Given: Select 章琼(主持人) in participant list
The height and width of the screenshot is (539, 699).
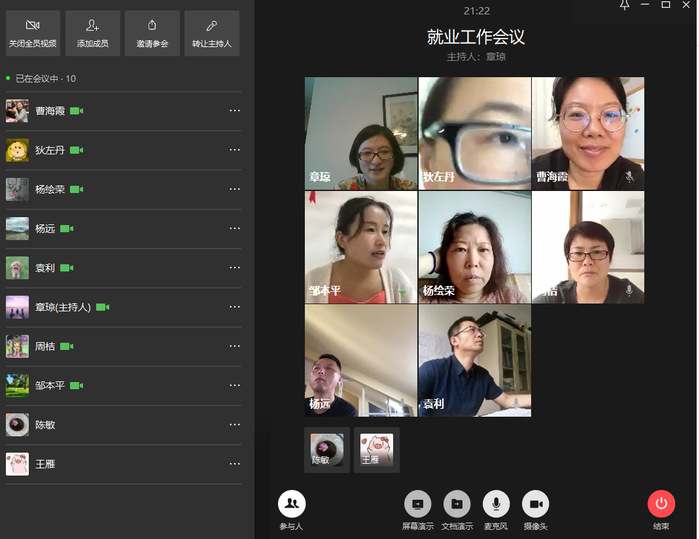Looking at the screenshot, I should (63, 307).
